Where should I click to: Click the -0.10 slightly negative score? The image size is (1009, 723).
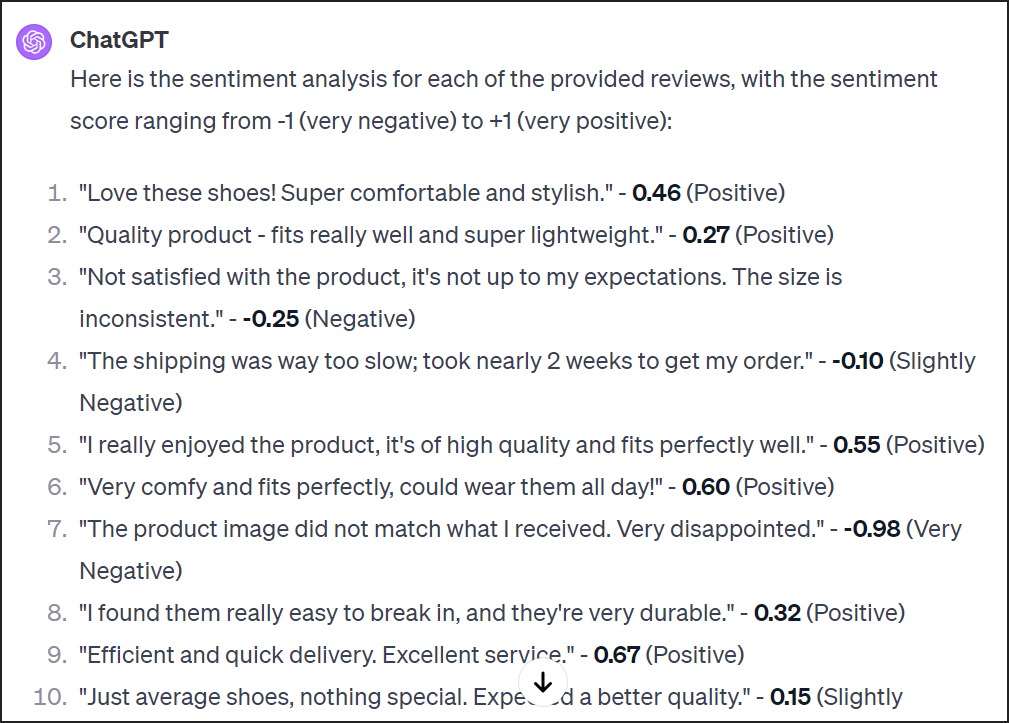(x=857, y=361)
